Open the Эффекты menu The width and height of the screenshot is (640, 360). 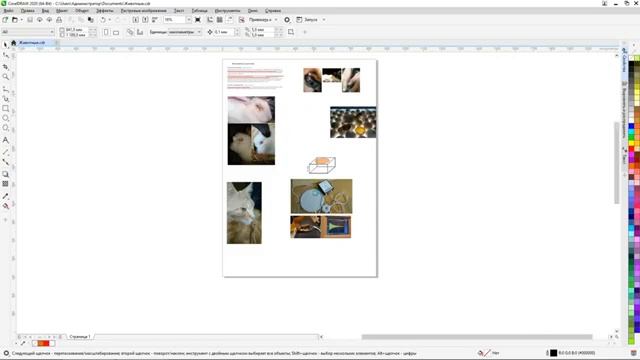[104, 11]
